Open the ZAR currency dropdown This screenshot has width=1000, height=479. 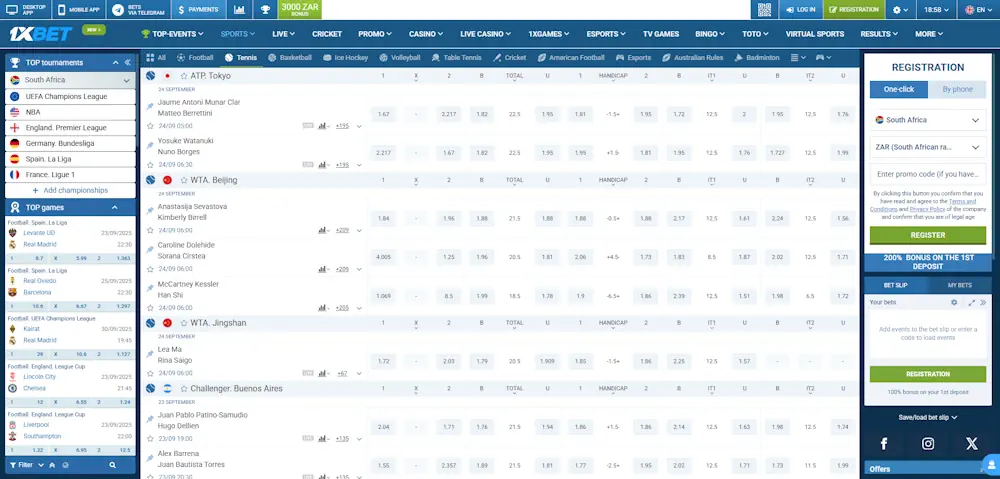point(927,147)
